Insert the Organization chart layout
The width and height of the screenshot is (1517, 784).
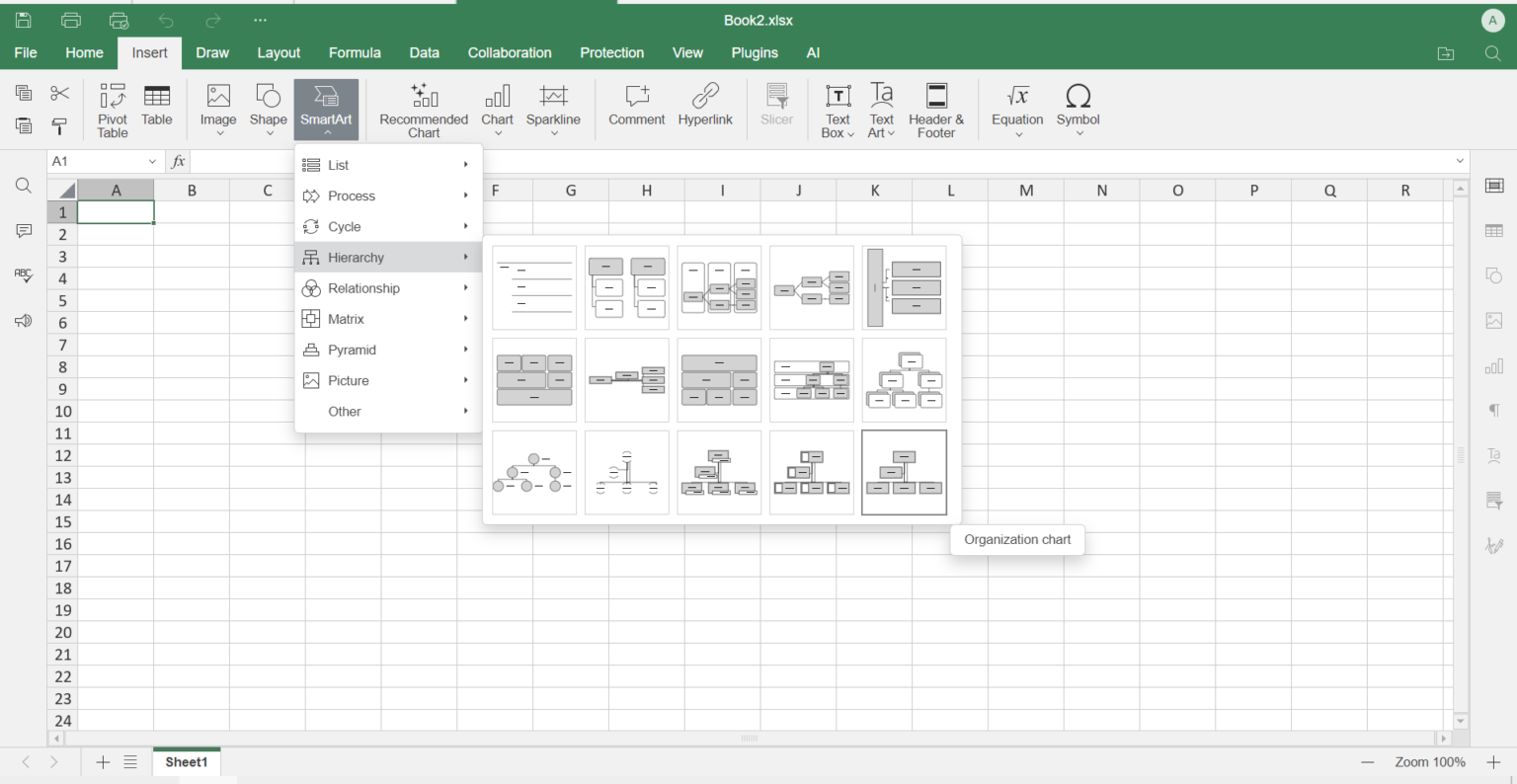coord(904,472)
